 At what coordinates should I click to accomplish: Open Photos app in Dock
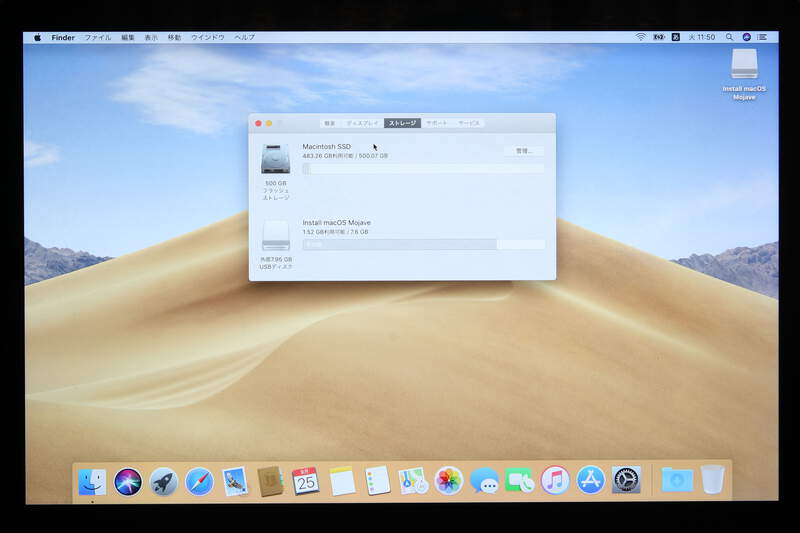448,480
